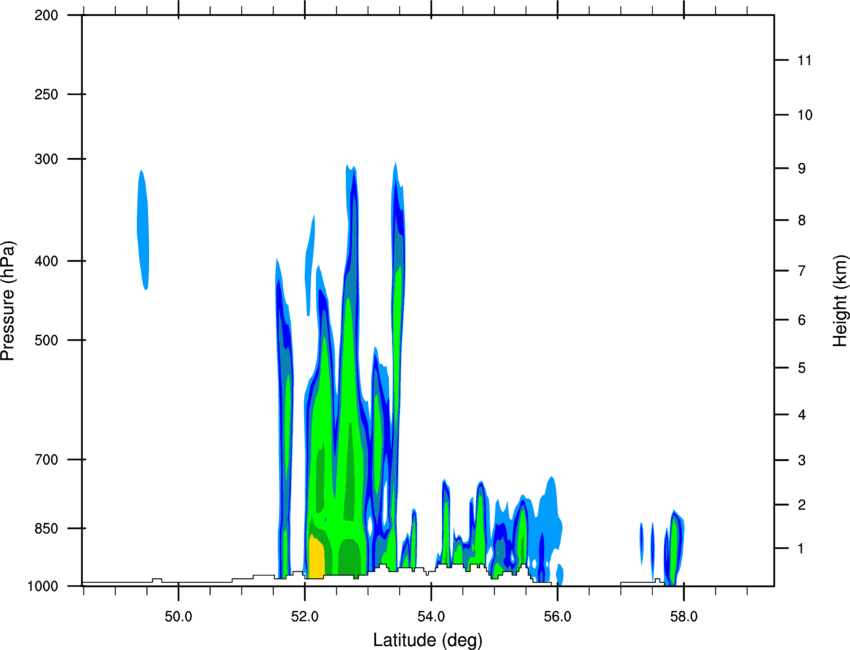Click the 250 pressure tick label
This screenshot has width=850, height=650.
46,95
